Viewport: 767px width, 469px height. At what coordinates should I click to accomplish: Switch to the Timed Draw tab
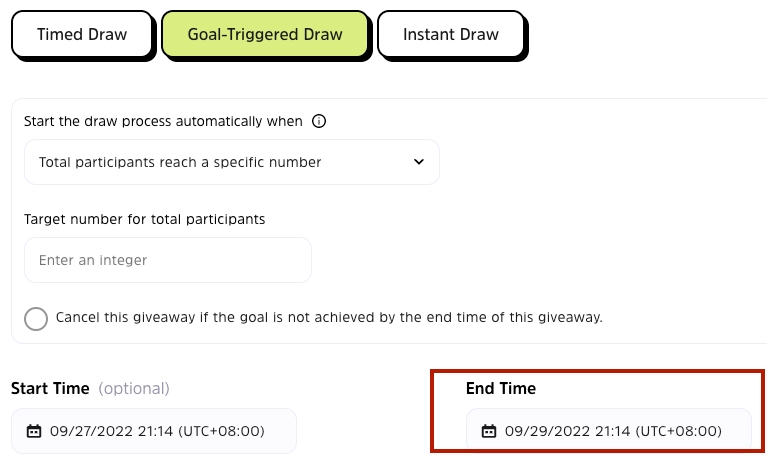point(82,35)
